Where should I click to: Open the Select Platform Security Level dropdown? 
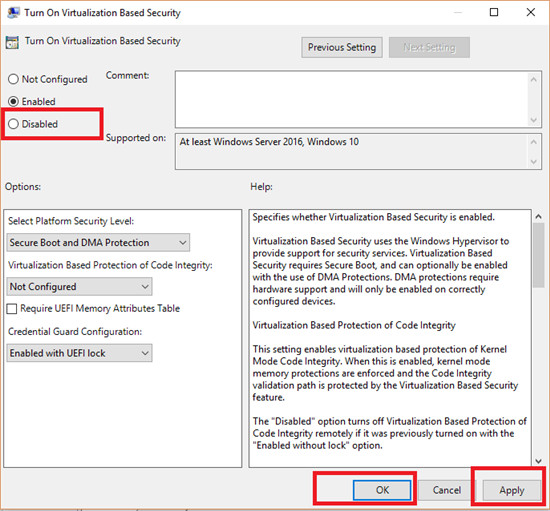coord(98,242)
